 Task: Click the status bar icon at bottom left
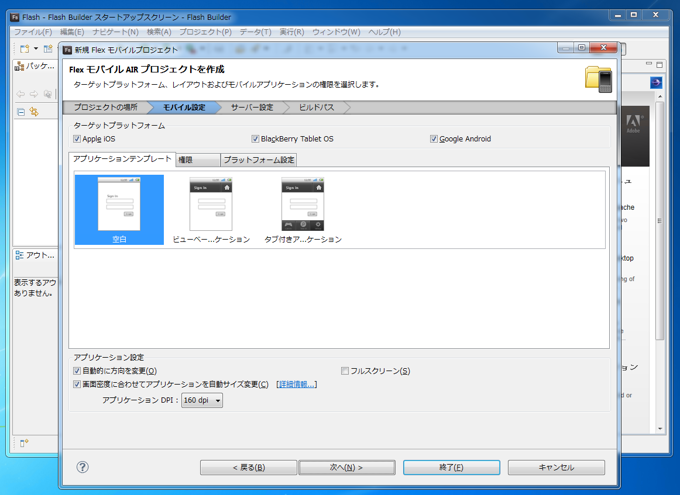[24, 443]
